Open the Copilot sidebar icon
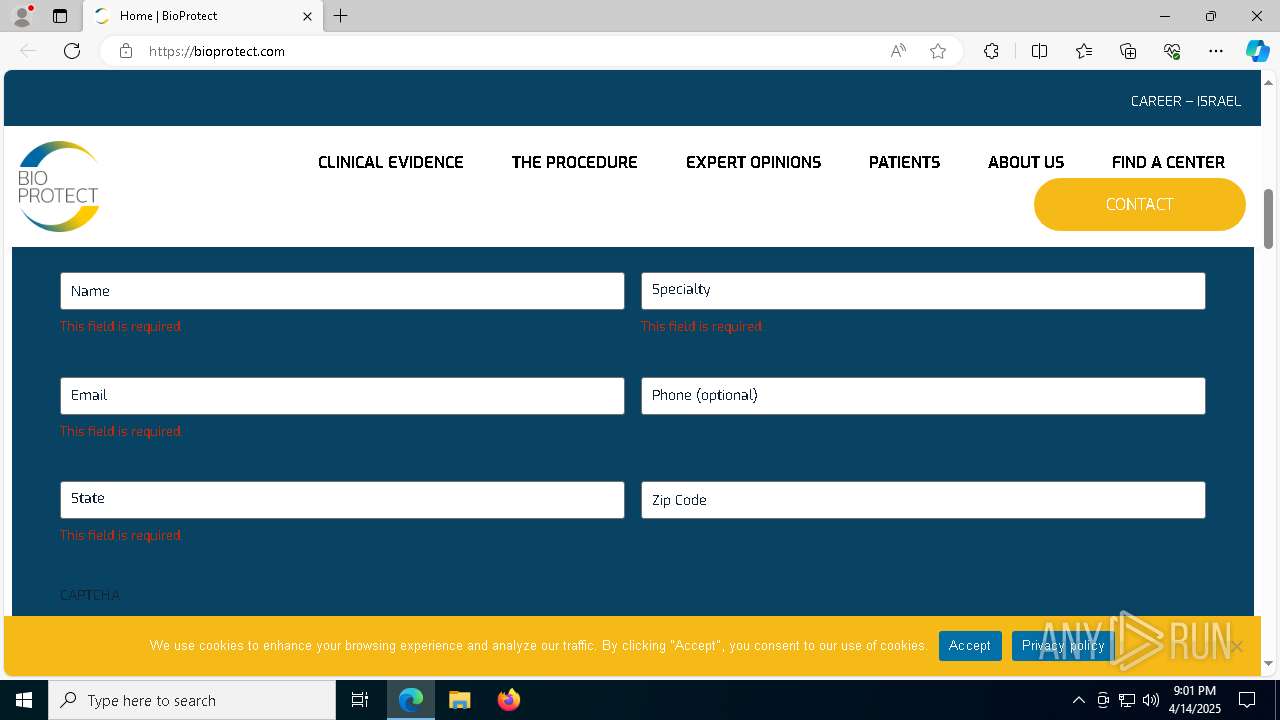Image resolution: width=1280 pixels, height=720 pixels. pyautogui.click(x=1257, y=51)
